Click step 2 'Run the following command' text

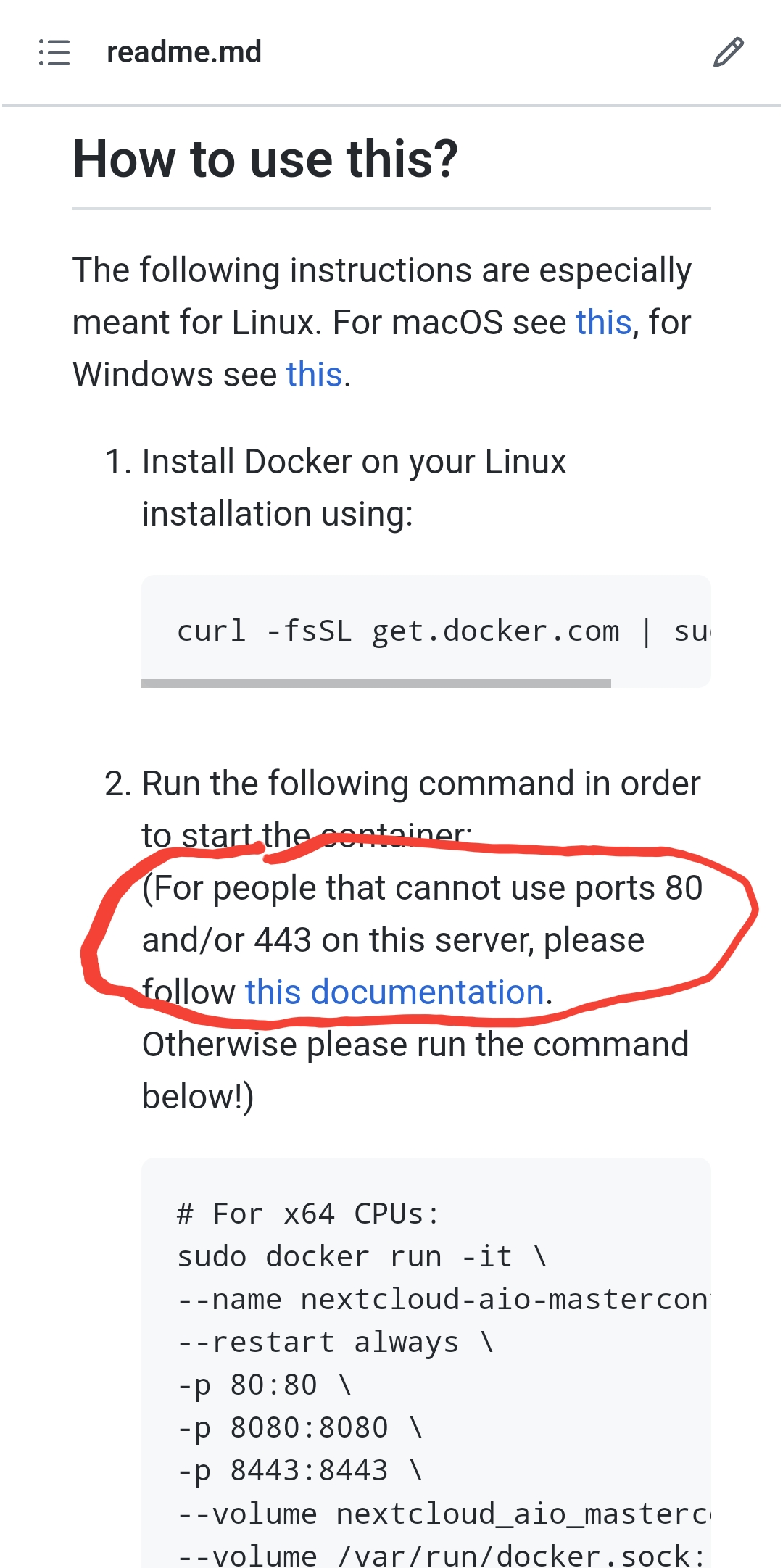420,783
